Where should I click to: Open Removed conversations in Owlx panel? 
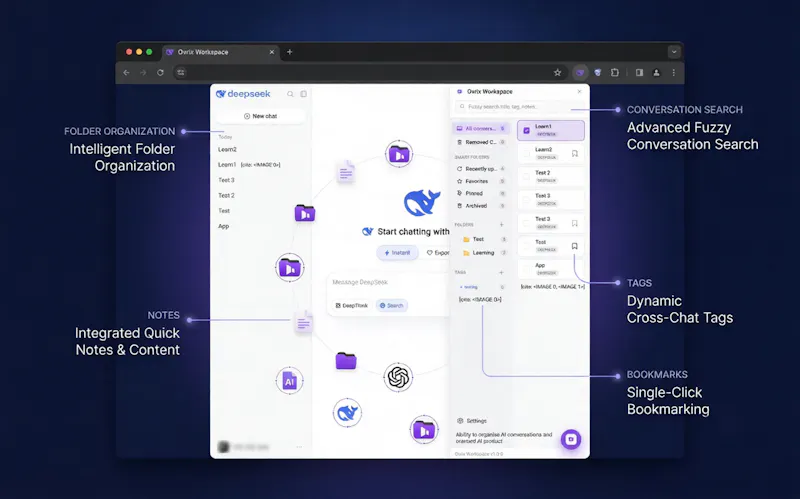point(481,142)
